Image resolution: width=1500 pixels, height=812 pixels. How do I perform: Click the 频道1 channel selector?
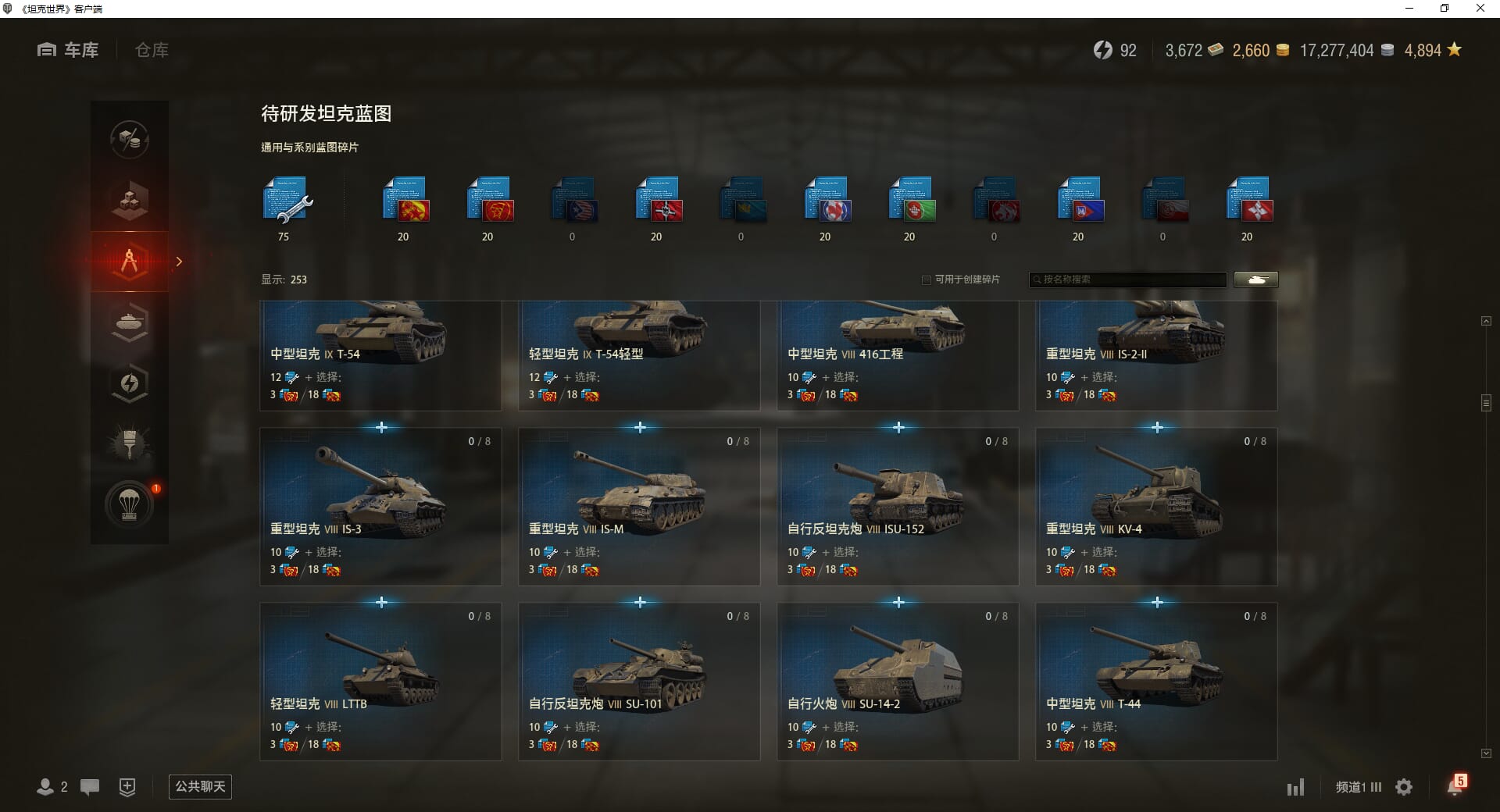tap(1358, 787)
